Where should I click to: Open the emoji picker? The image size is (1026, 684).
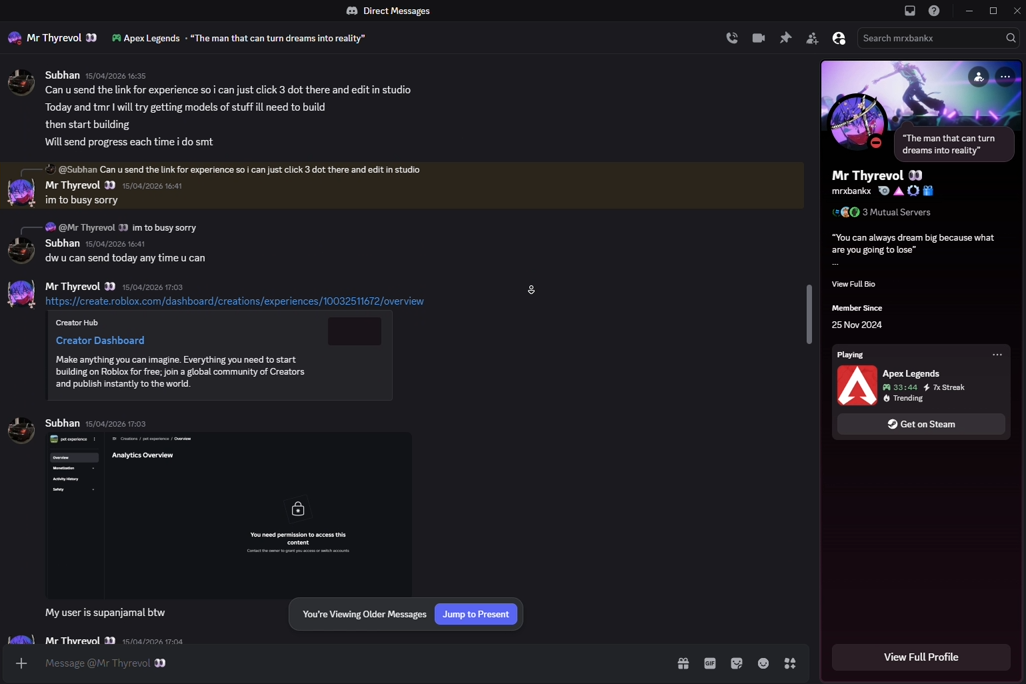pyautogui.click(x=763, y=663)
